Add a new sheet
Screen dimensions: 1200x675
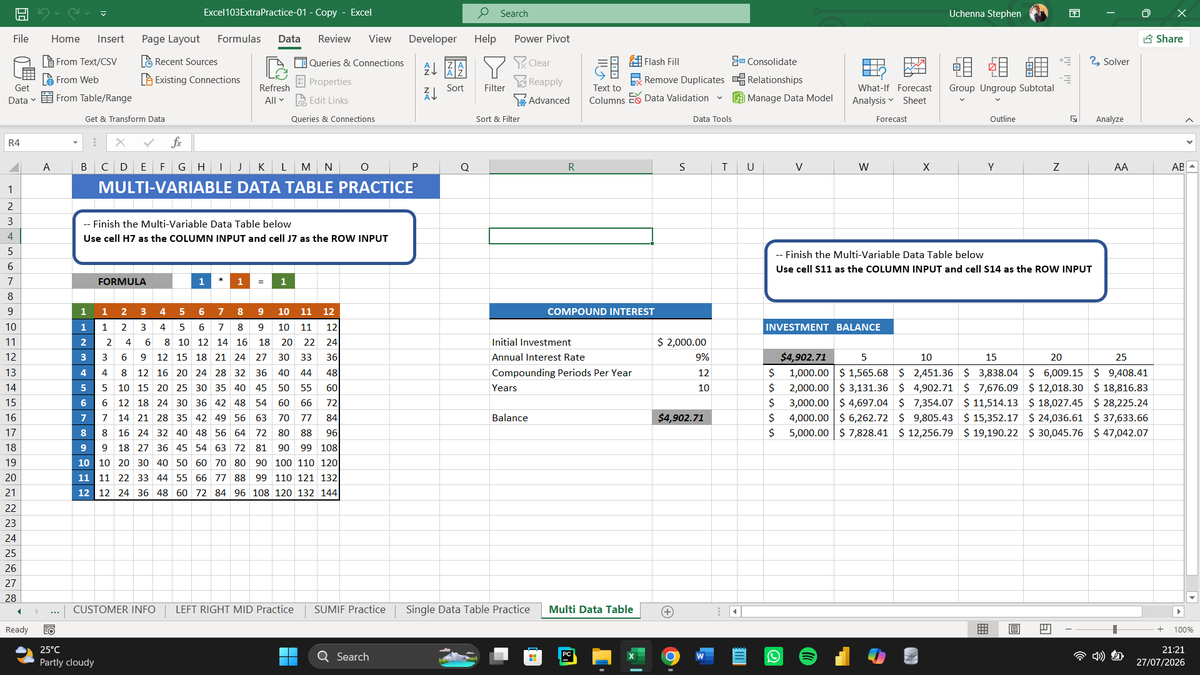667,610
